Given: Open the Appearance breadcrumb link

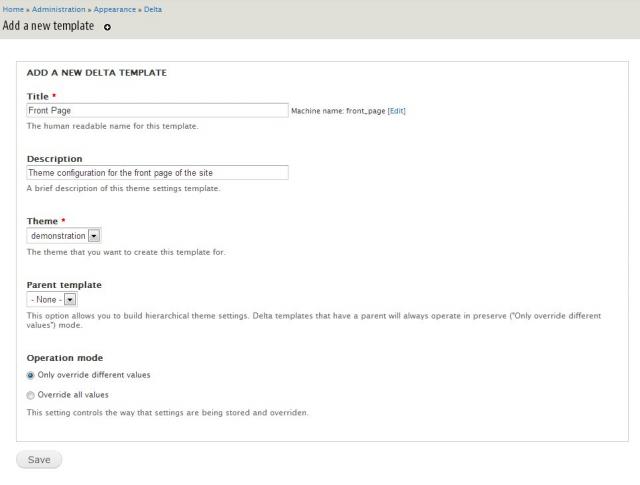Looking at the screenshot, I should pos(115,9).
